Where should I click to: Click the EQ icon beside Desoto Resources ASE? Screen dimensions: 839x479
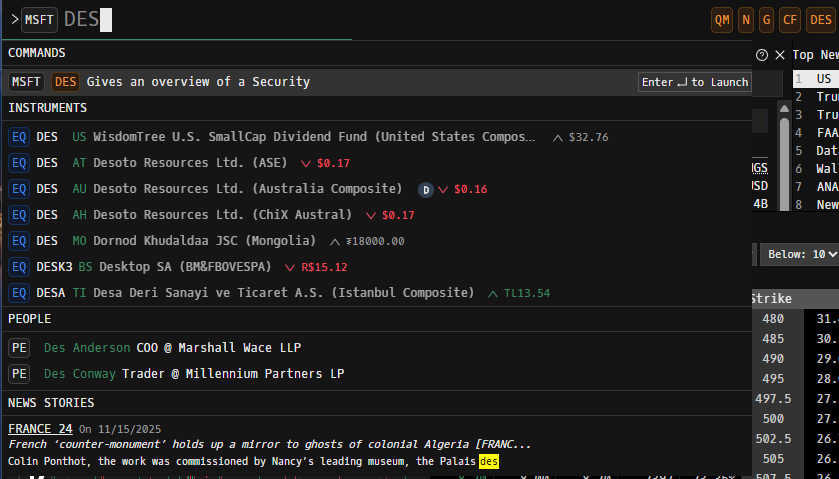pos(19,163)
